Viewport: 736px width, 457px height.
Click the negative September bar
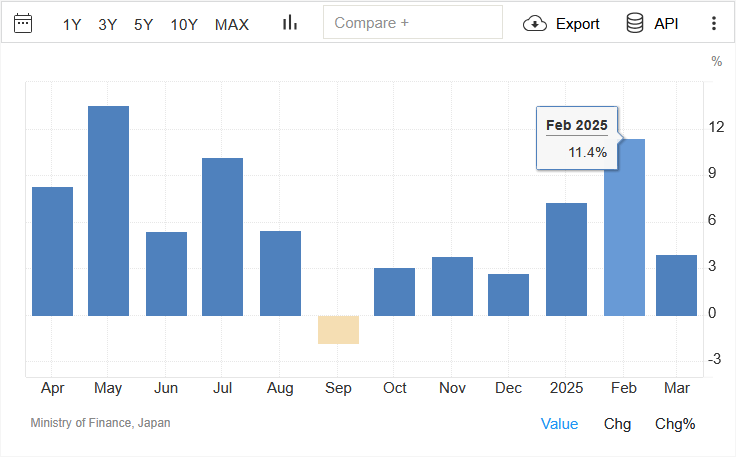coord(338,329)
